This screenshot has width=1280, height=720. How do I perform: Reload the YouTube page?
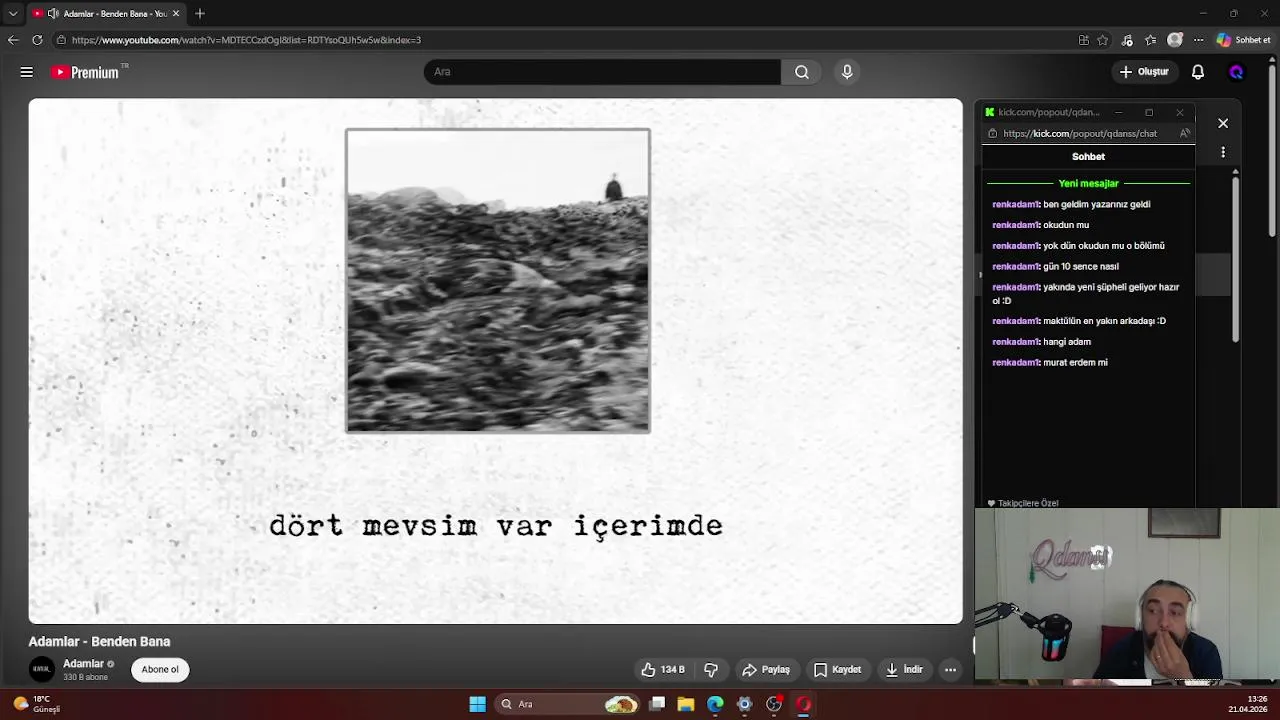(37, 40)
